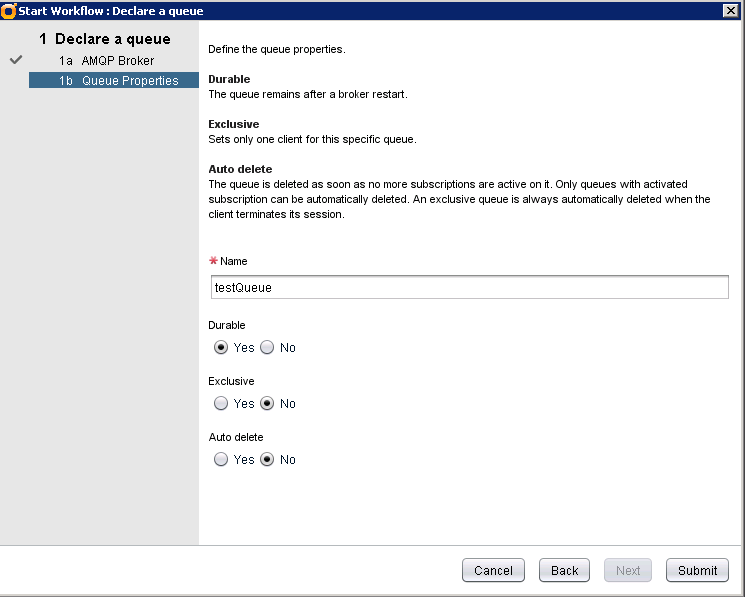Viewport: 745px width, 597px height.
Task: Choose Yes for the Exclusive option
Action: point(221,404)
